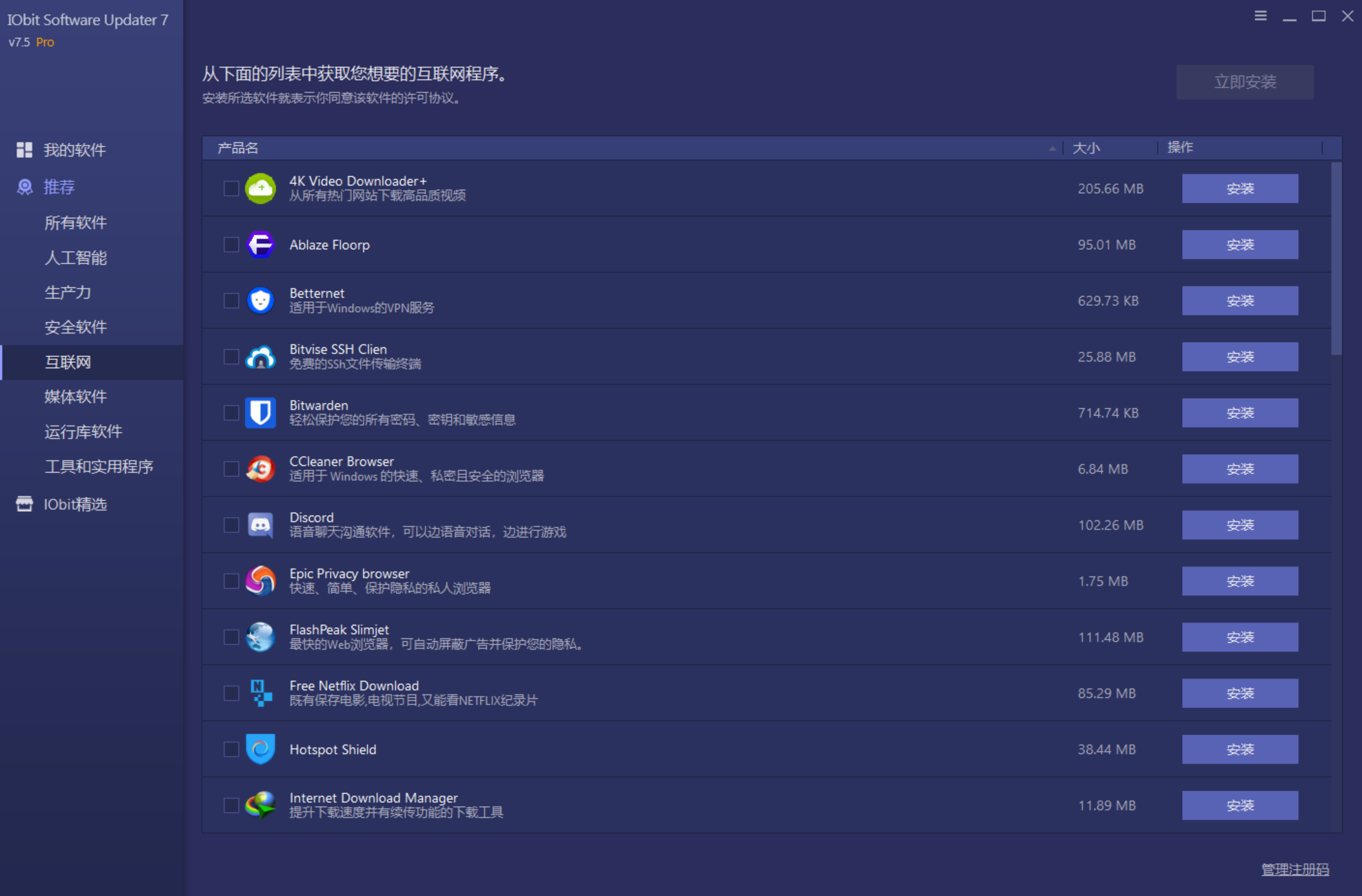Viewport: 1362px width, 896px height.
Task: Click the 我的软件 grid icon
Action: (25, 150)
